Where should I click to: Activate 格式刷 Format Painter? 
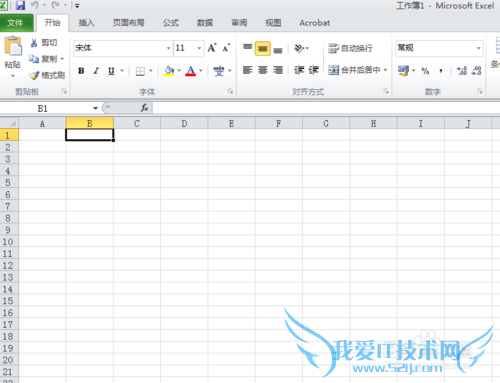click(x=47, y=75)
